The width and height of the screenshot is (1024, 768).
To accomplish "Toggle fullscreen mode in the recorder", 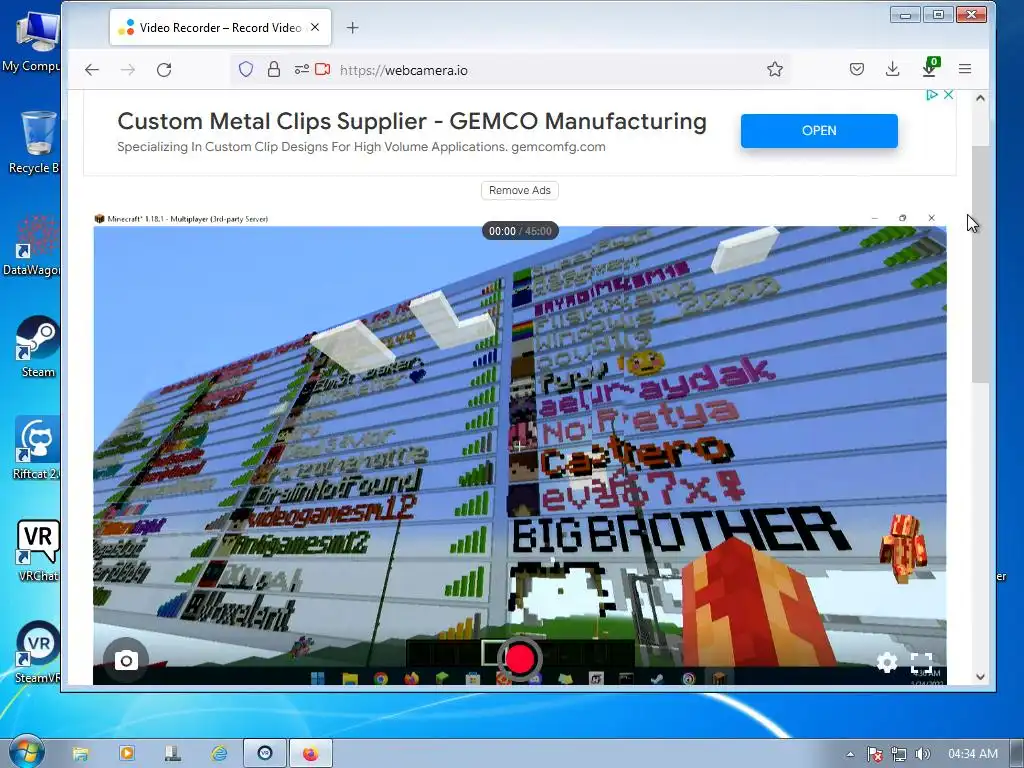I will click(x=921, y=662).
